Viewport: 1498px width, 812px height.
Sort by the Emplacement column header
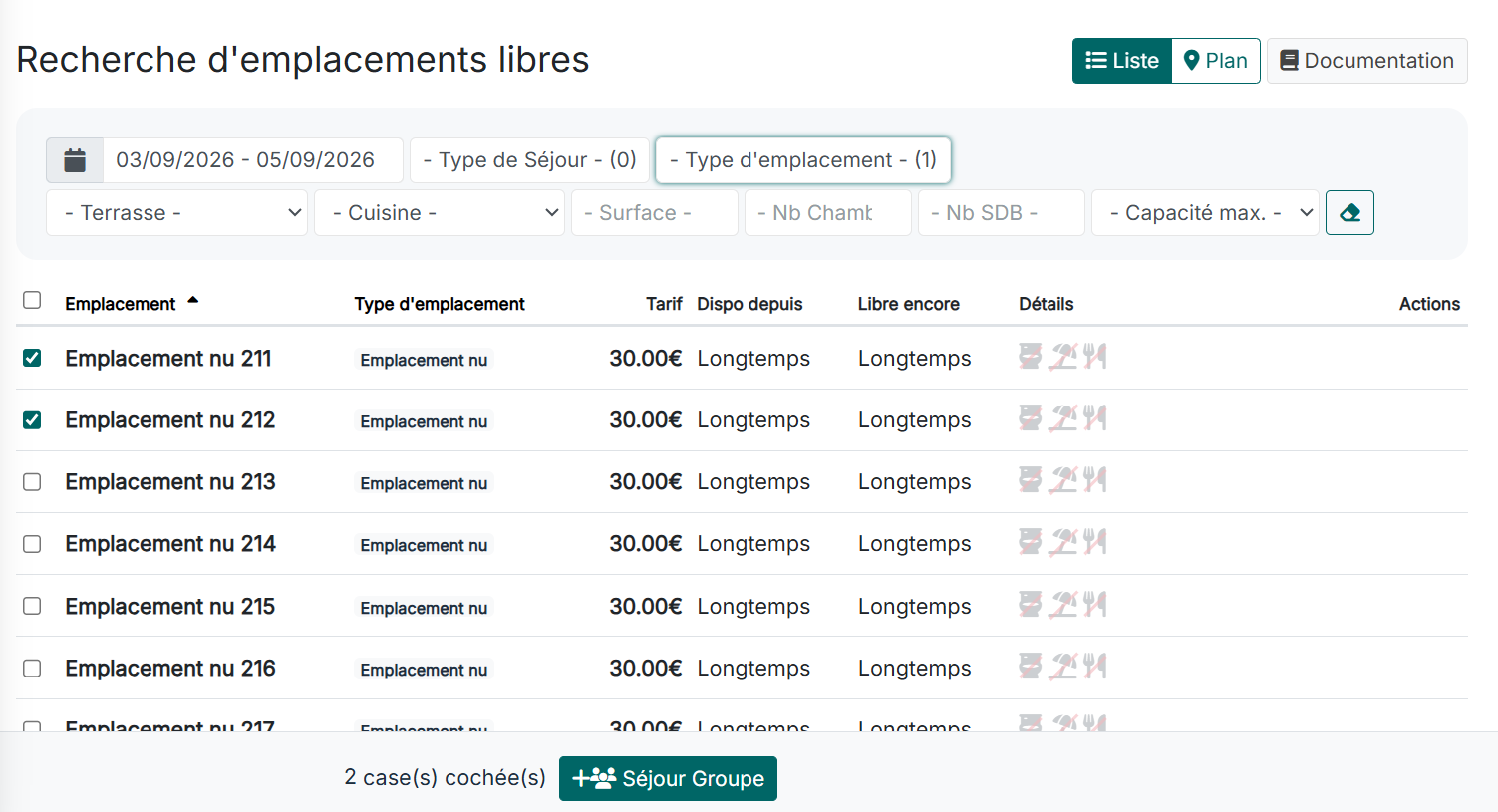click(121, 304)
